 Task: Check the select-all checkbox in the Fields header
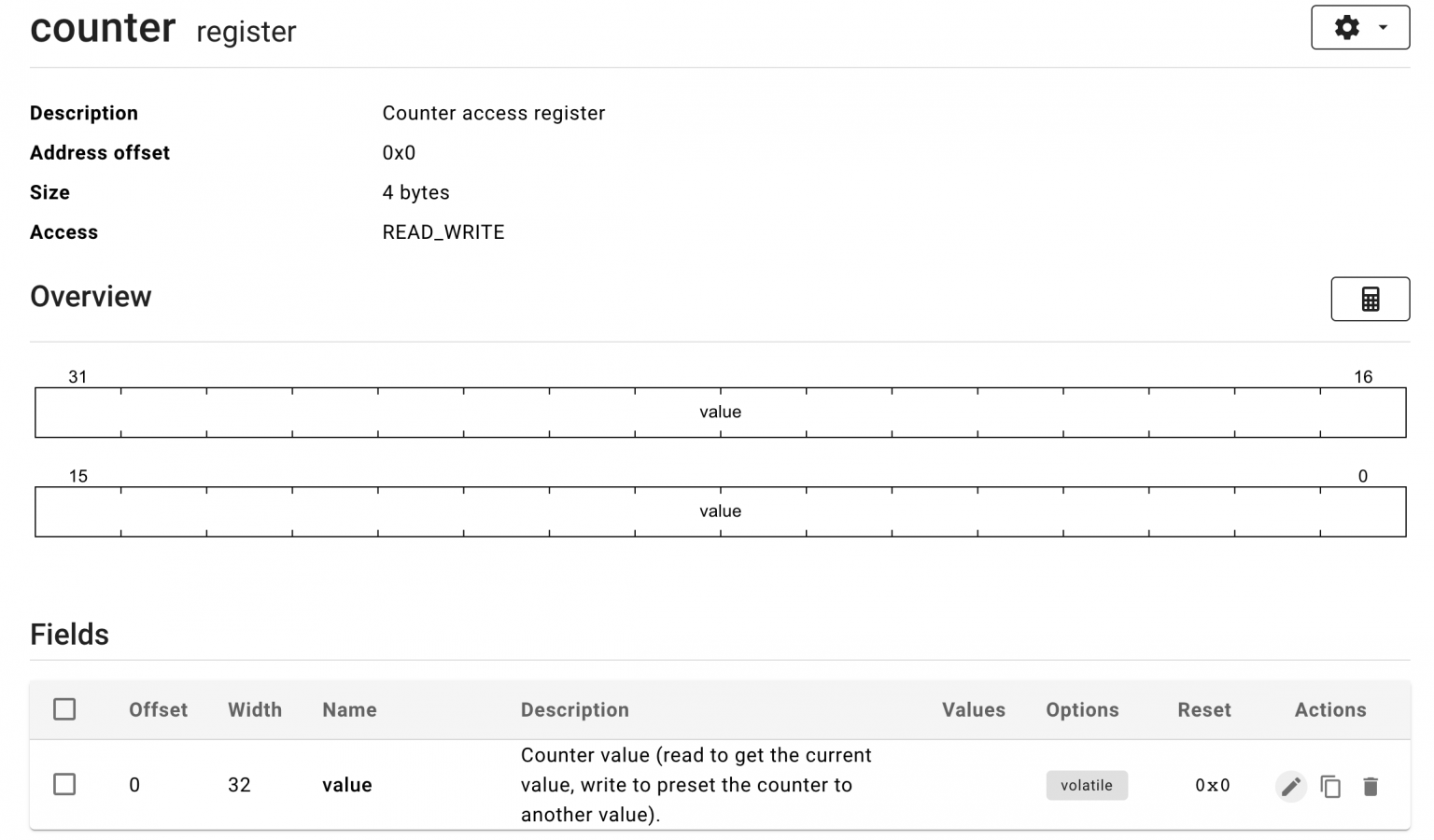[64, 709]
